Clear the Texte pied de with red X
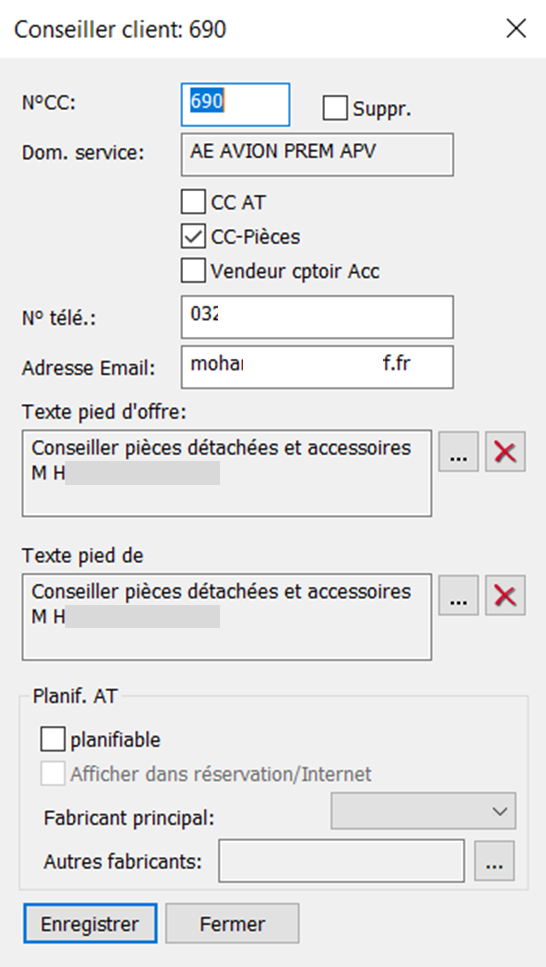Viewport: 546px width, 967px height. click(505, 596)
